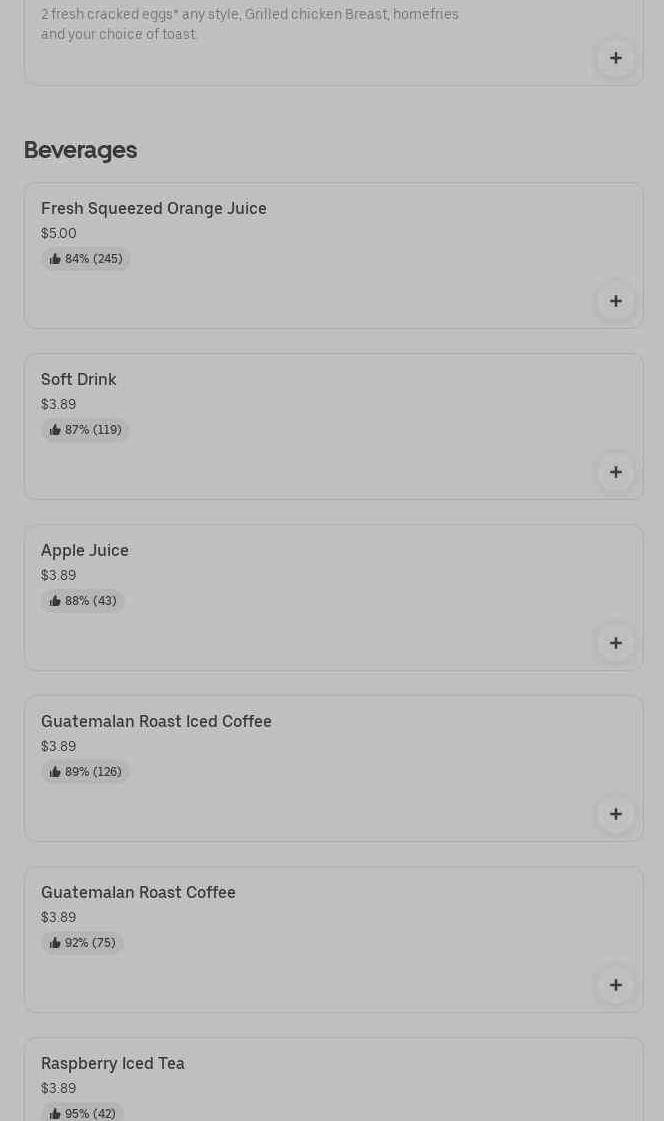This screenshot has width=664, height=1121.
Task: Click the 87% (119) thumbs-up rating
Action: [85, 430]
